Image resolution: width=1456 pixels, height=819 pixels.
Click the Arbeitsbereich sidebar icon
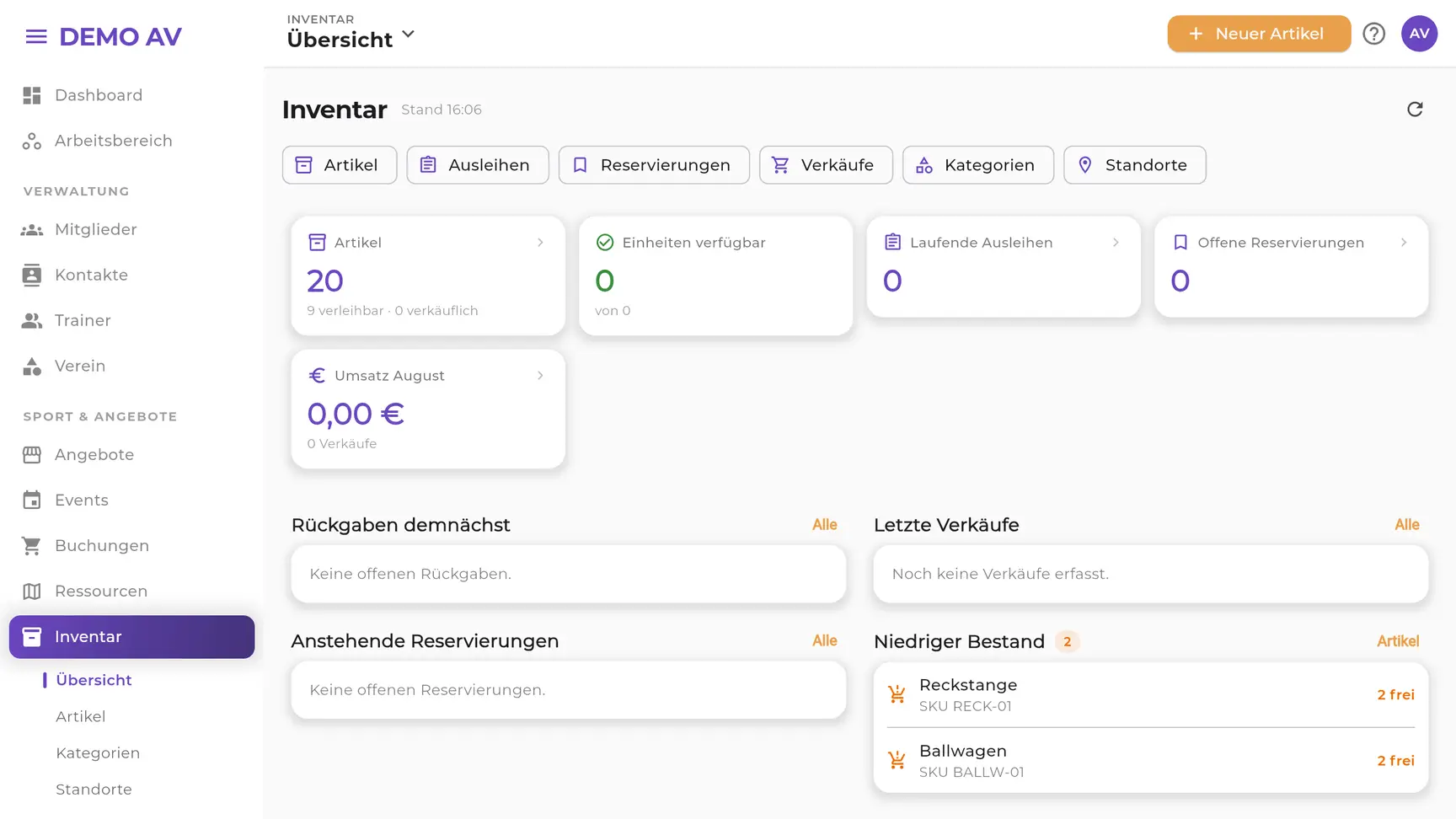point(32,141)
